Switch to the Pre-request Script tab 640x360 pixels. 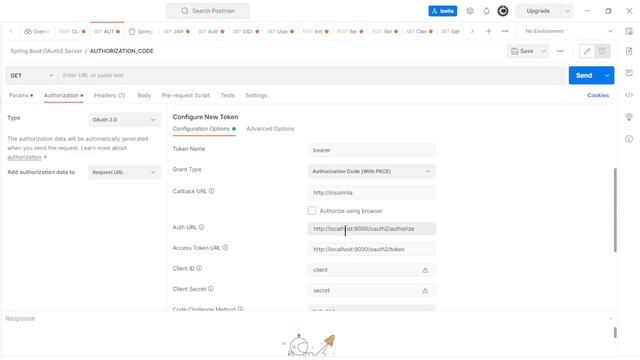pos(186,95)
